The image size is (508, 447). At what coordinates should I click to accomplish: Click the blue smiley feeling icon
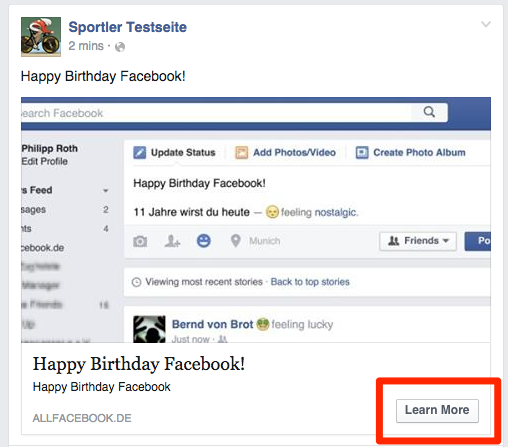click(x=203, y=240)
